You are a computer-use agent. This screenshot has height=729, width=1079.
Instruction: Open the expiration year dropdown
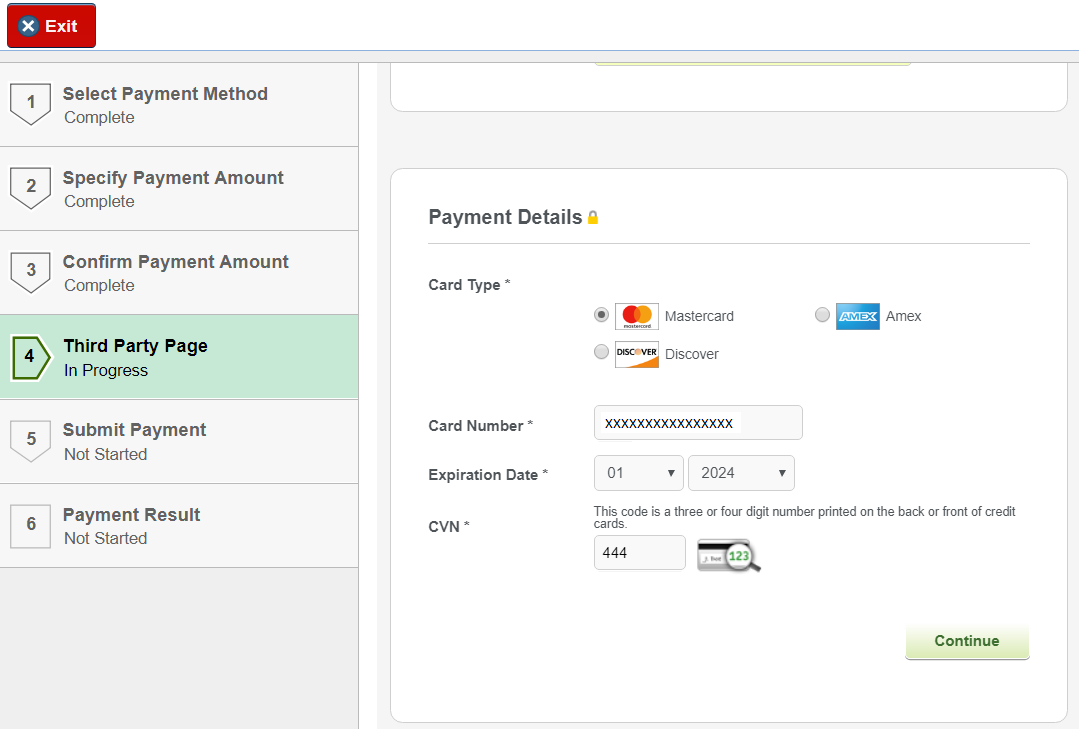(741, 473)
